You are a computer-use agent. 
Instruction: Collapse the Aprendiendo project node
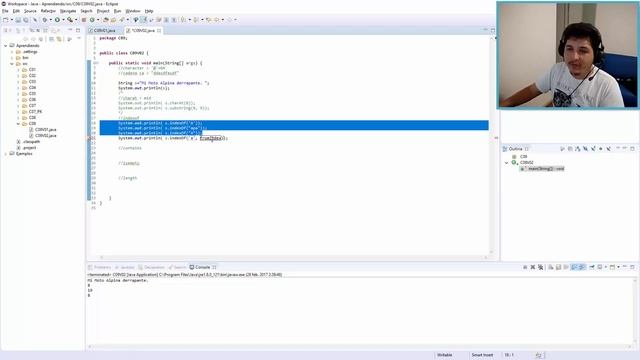(6, 46)
